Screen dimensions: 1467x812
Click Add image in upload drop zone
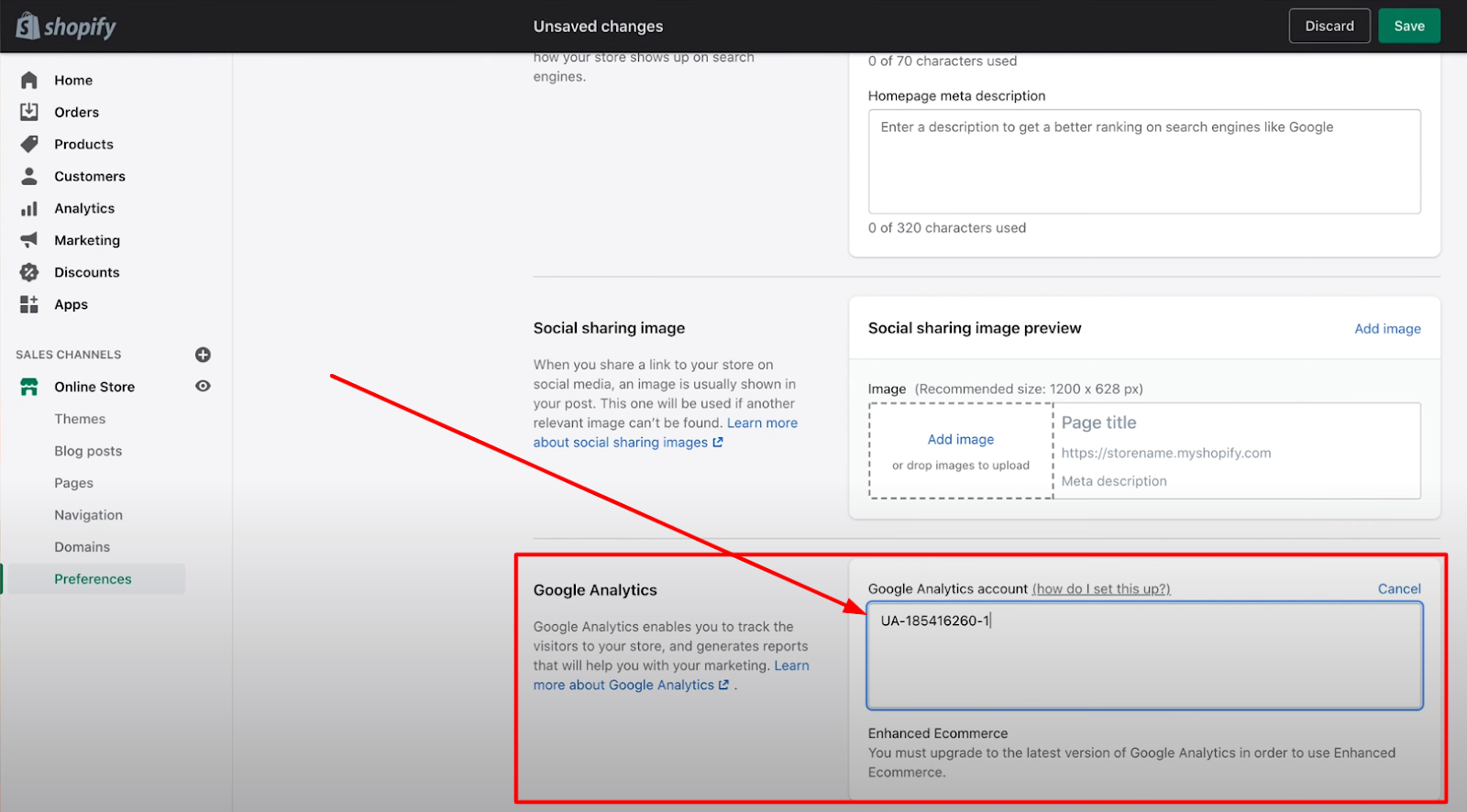pyautogui.click(x=961, y=440)
